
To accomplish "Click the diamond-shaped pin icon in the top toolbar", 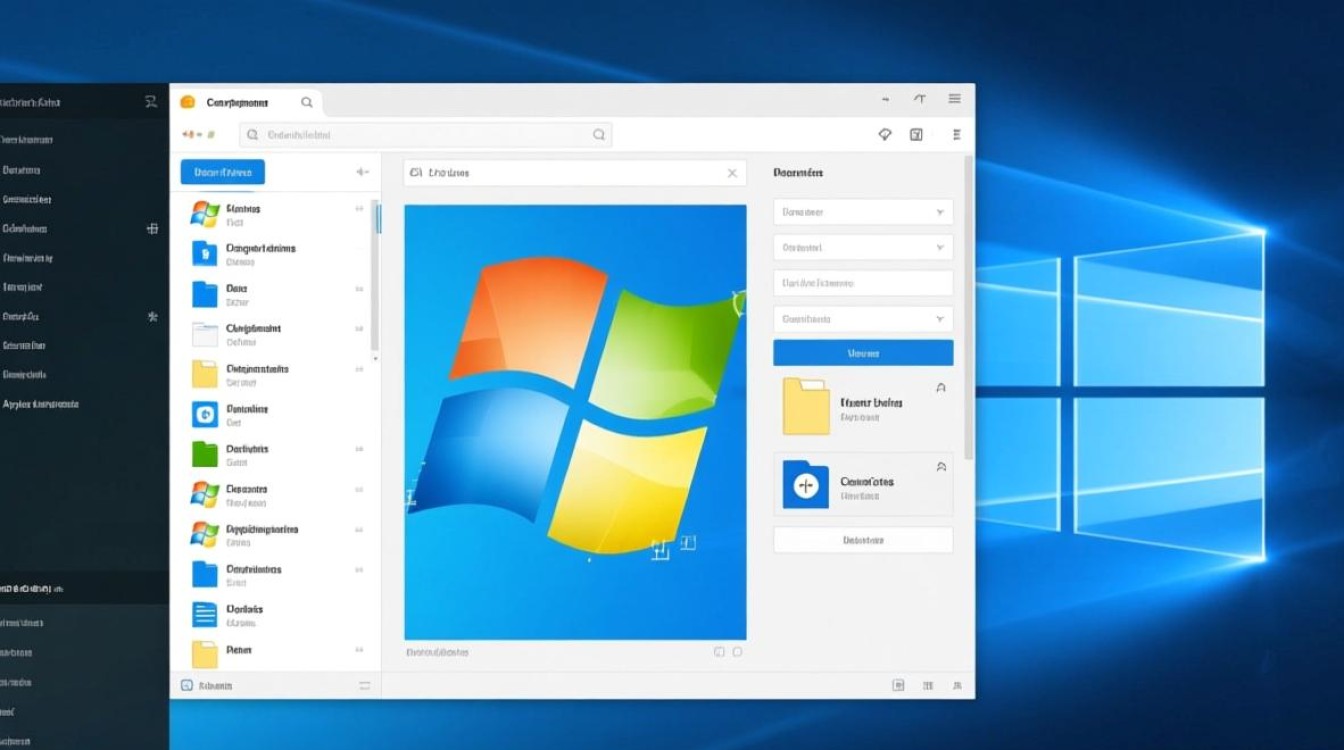I will click(x=884, y=134).
